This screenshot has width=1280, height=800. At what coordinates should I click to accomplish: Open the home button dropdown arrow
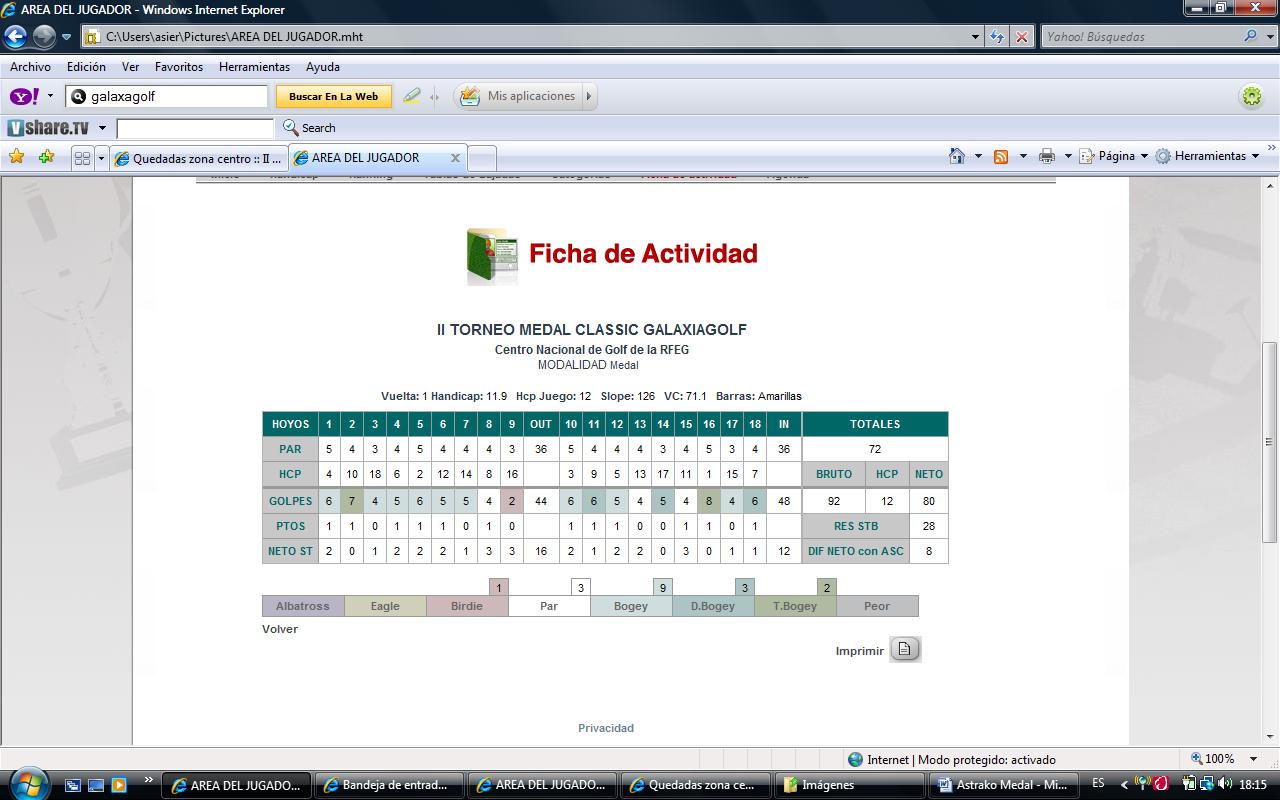[977, 156]
